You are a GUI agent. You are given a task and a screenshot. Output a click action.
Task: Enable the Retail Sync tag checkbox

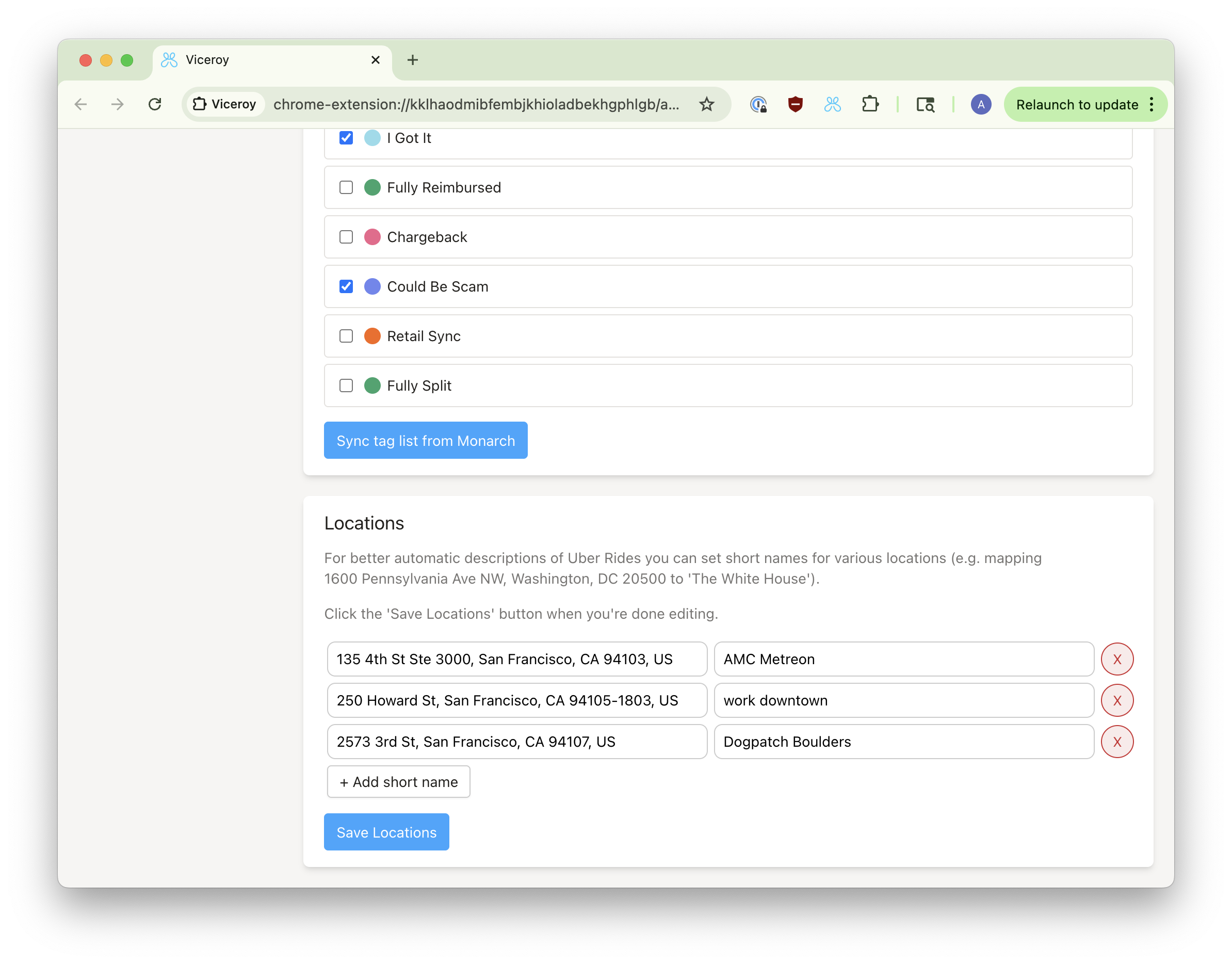[x=346, y=336]
